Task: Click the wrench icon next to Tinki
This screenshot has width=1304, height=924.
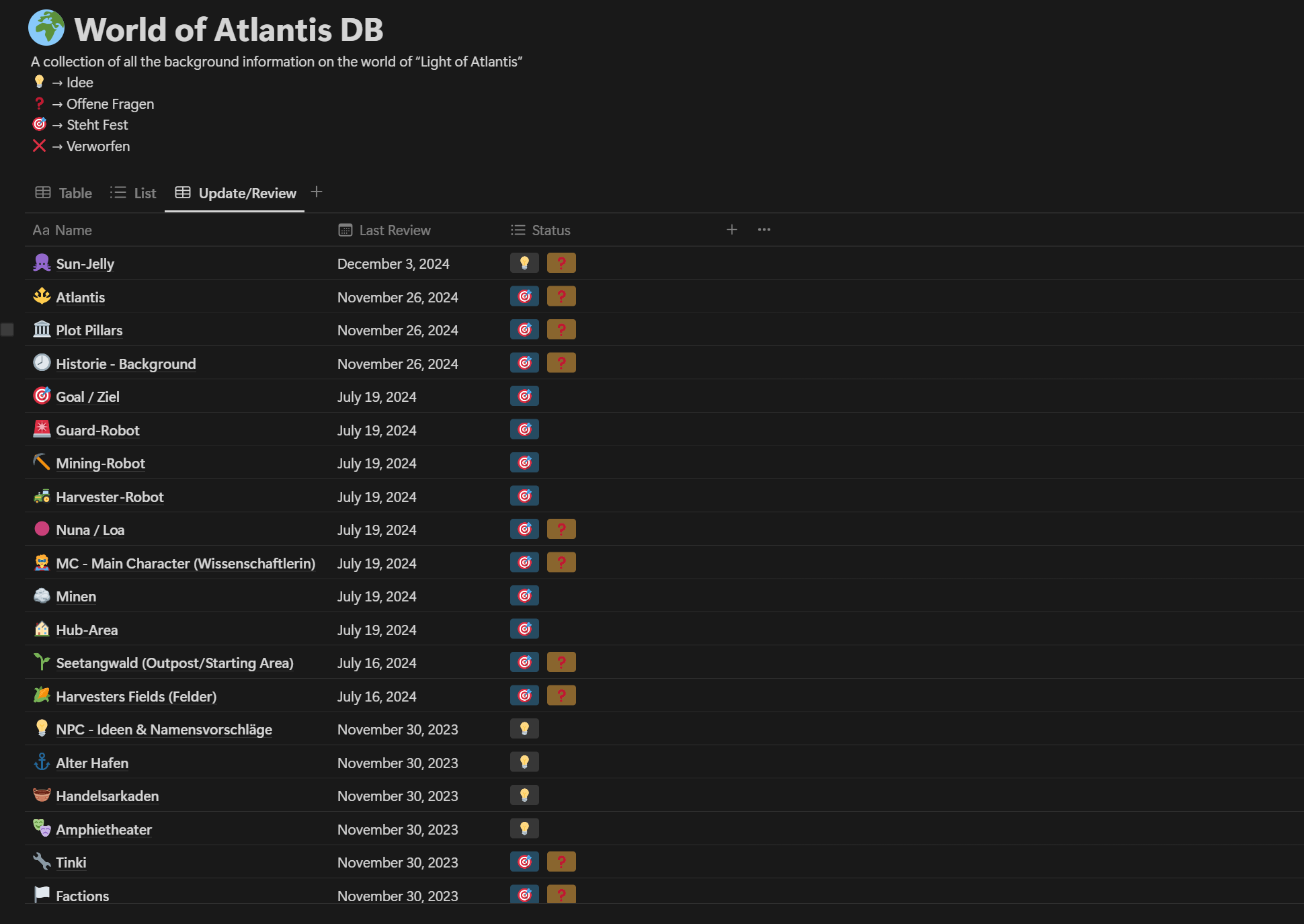Action: (x=42, y=862)
